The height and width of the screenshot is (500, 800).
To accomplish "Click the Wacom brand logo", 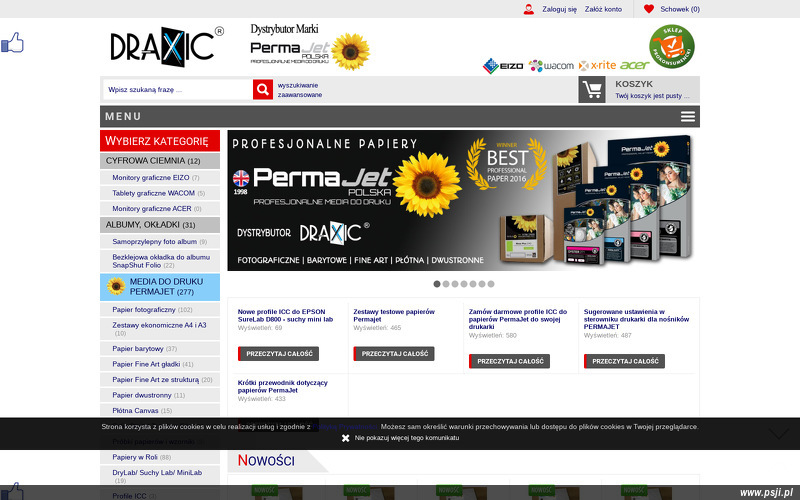I will (552, 66).
